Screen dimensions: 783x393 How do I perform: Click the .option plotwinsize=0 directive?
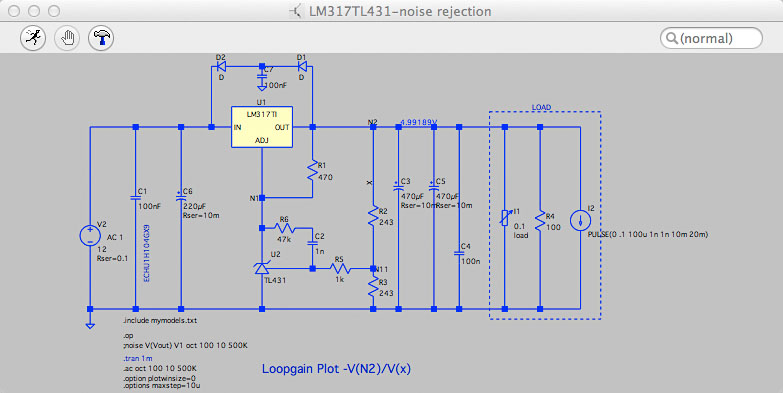tap(159, 378)
